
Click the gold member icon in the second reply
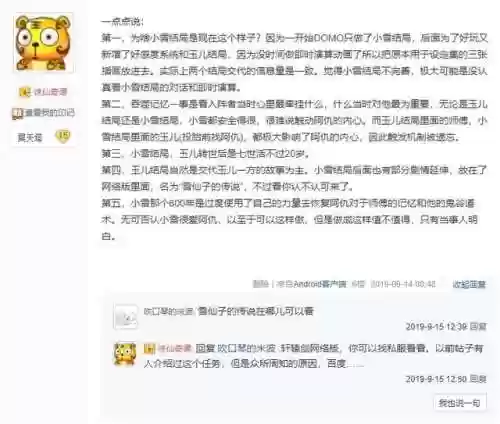pyautogui.click(x=150, y=349)
